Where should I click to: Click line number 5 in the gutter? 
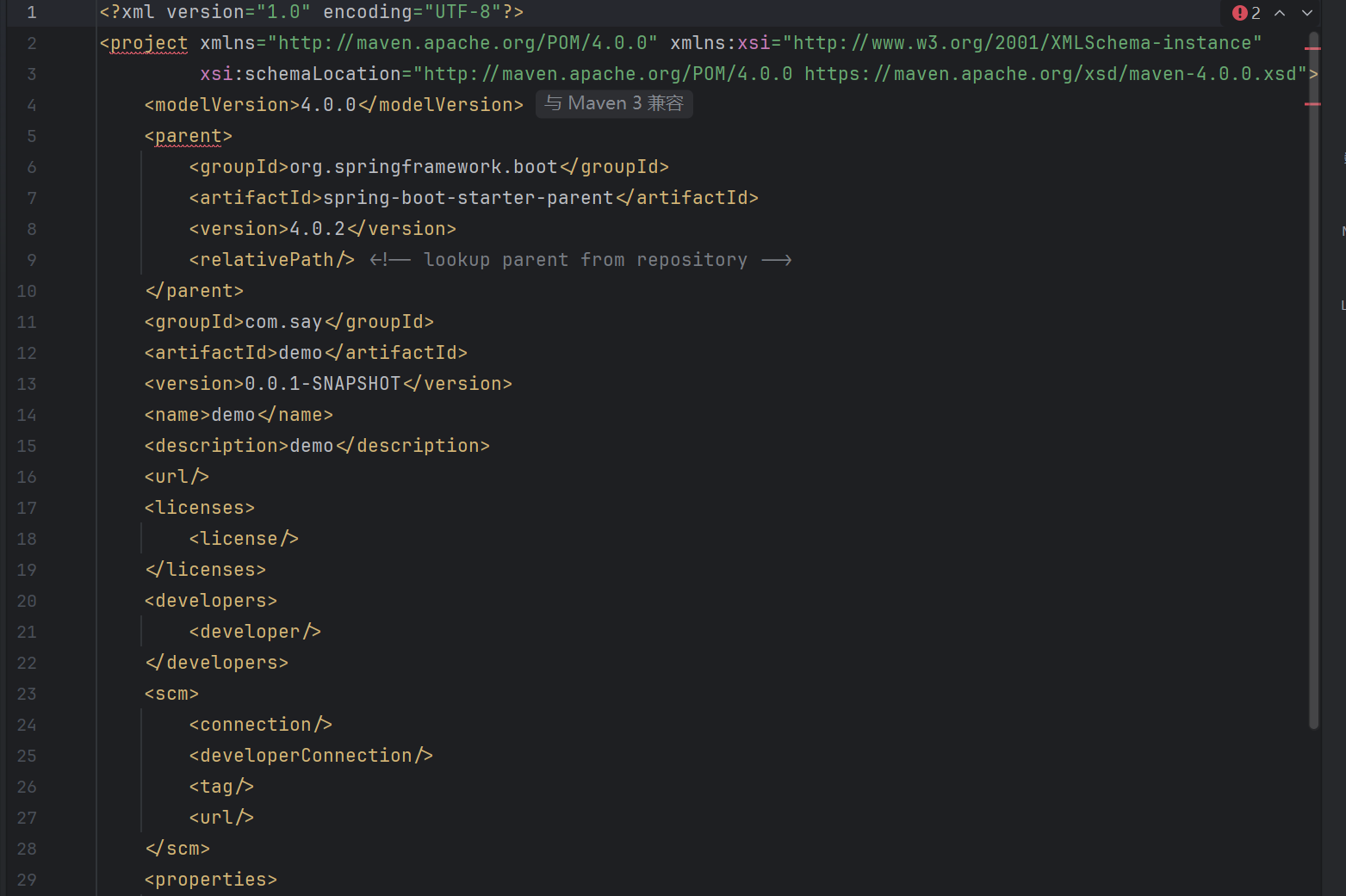point(31,136)
